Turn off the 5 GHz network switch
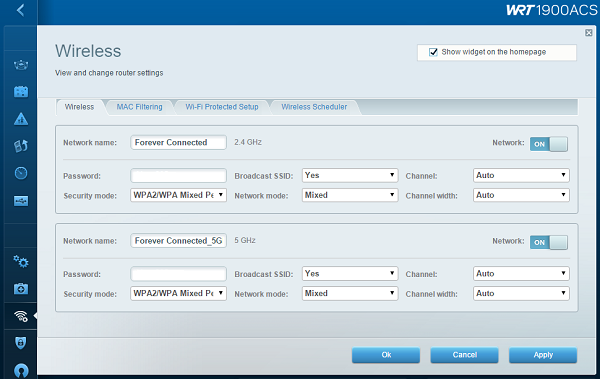600x379 pixels. [548, 242]
